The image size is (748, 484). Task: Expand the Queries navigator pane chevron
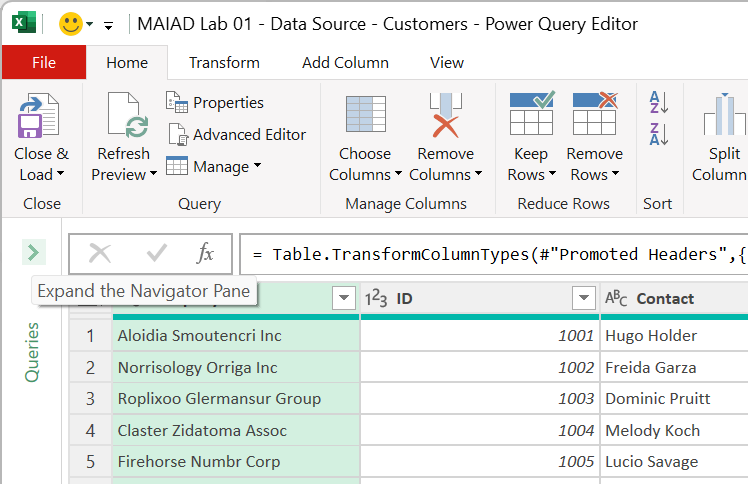(x=33, y=252)
